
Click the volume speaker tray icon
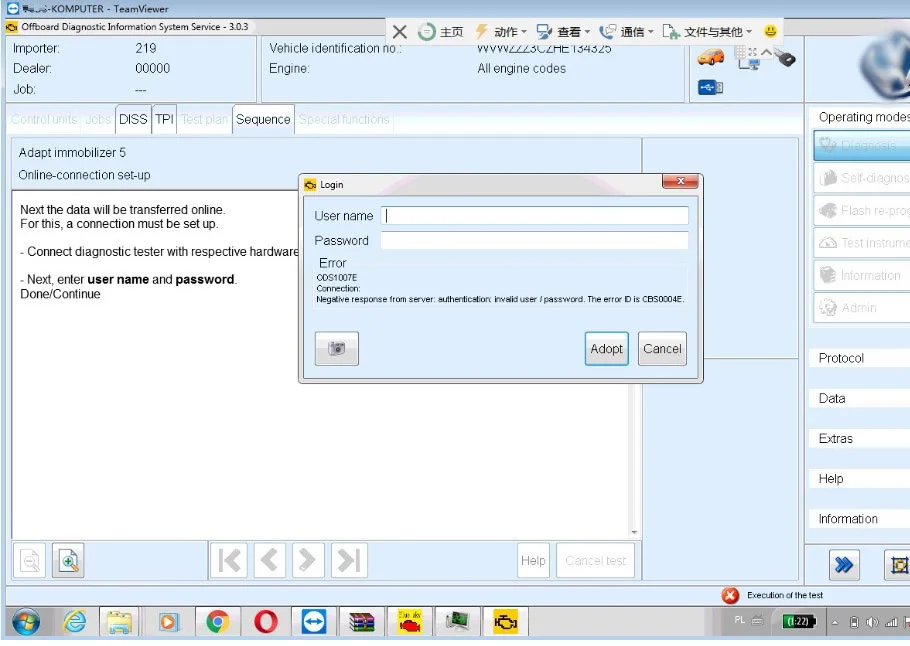(x=872, y=623)
